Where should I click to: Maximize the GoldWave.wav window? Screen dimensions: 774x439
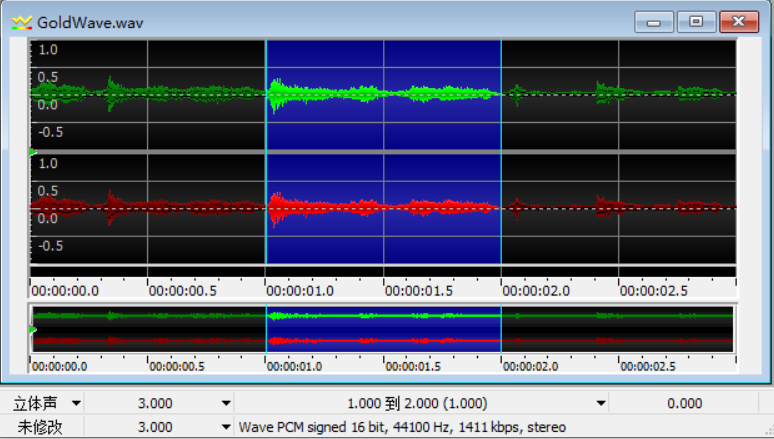[x=696, y=21]
